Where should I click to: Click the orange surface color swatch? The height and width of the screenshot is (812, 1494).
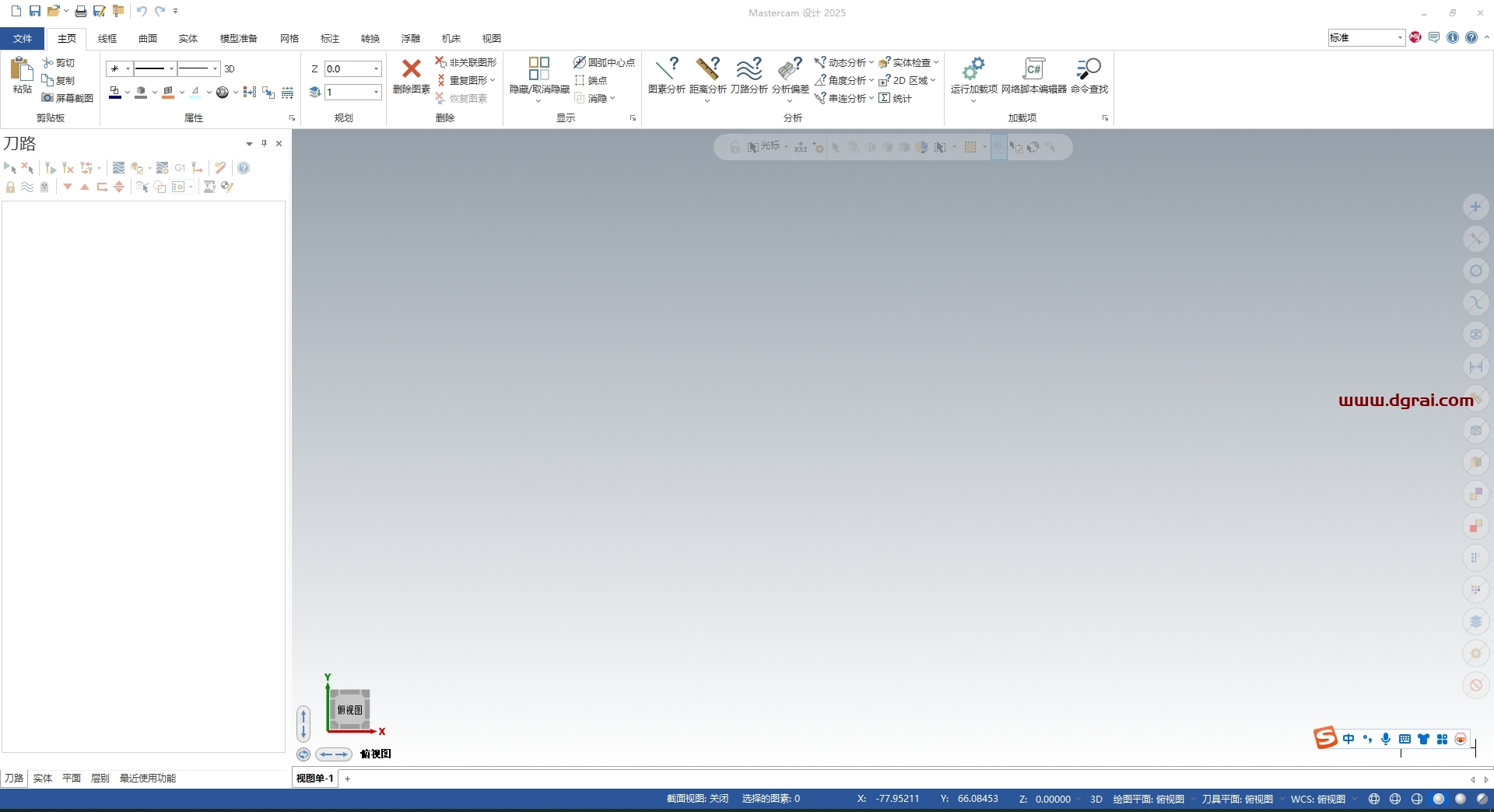point(168,93)
